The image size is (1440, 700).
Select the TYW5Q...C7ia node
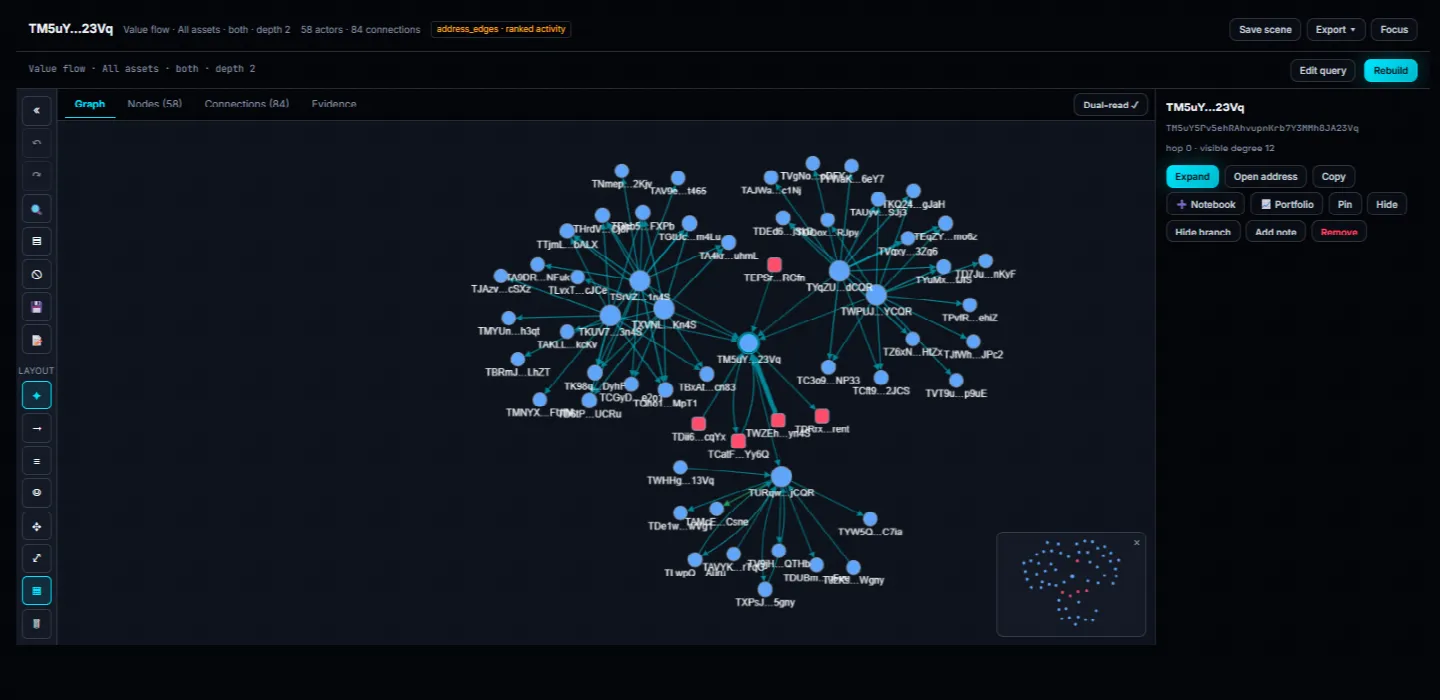pyautogui.click(x=870, y=519)
